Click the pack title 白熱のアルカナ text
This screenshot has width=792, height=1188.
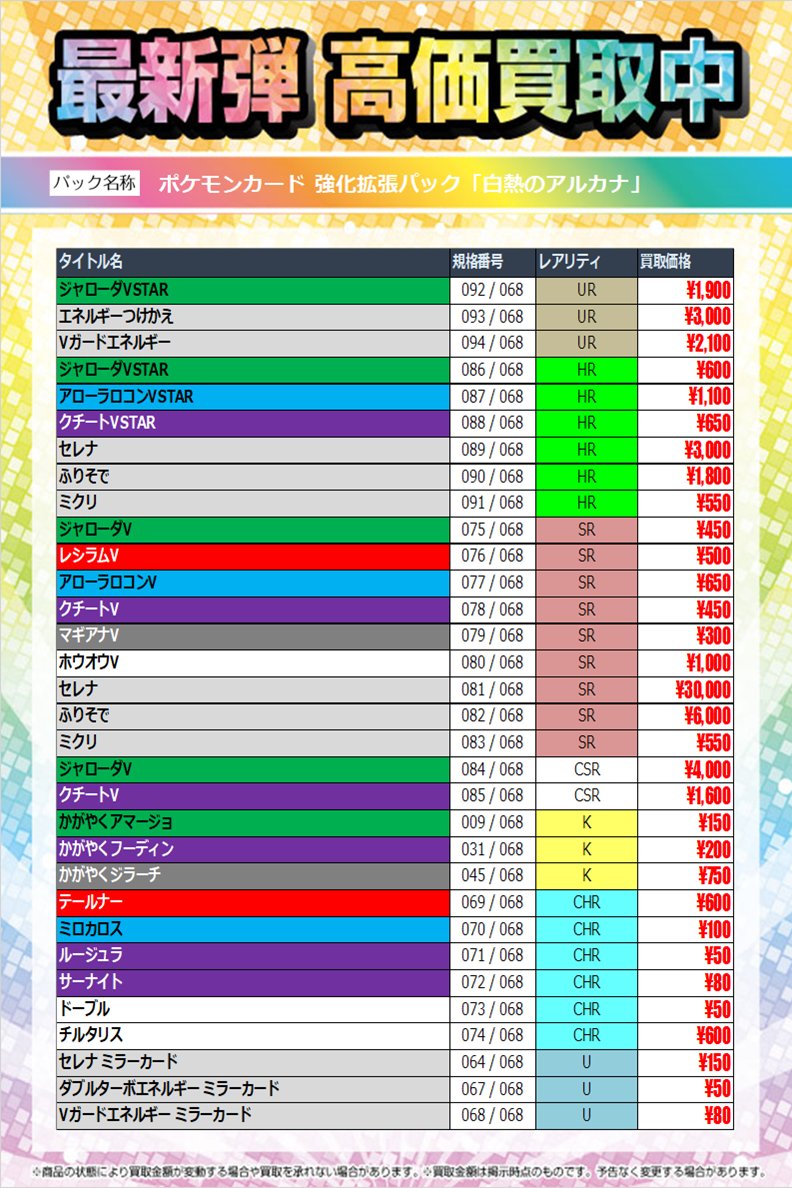coord(562,183)
